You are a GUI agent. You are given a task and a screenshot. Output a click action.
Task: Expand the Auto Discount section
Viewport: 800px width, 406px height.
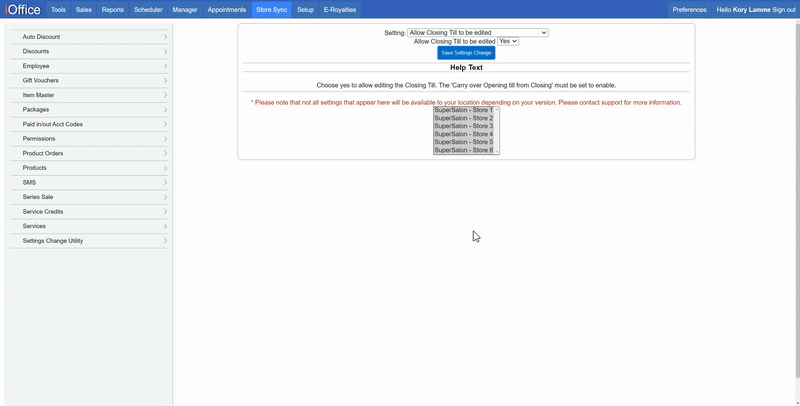click(x=89, y=37)
